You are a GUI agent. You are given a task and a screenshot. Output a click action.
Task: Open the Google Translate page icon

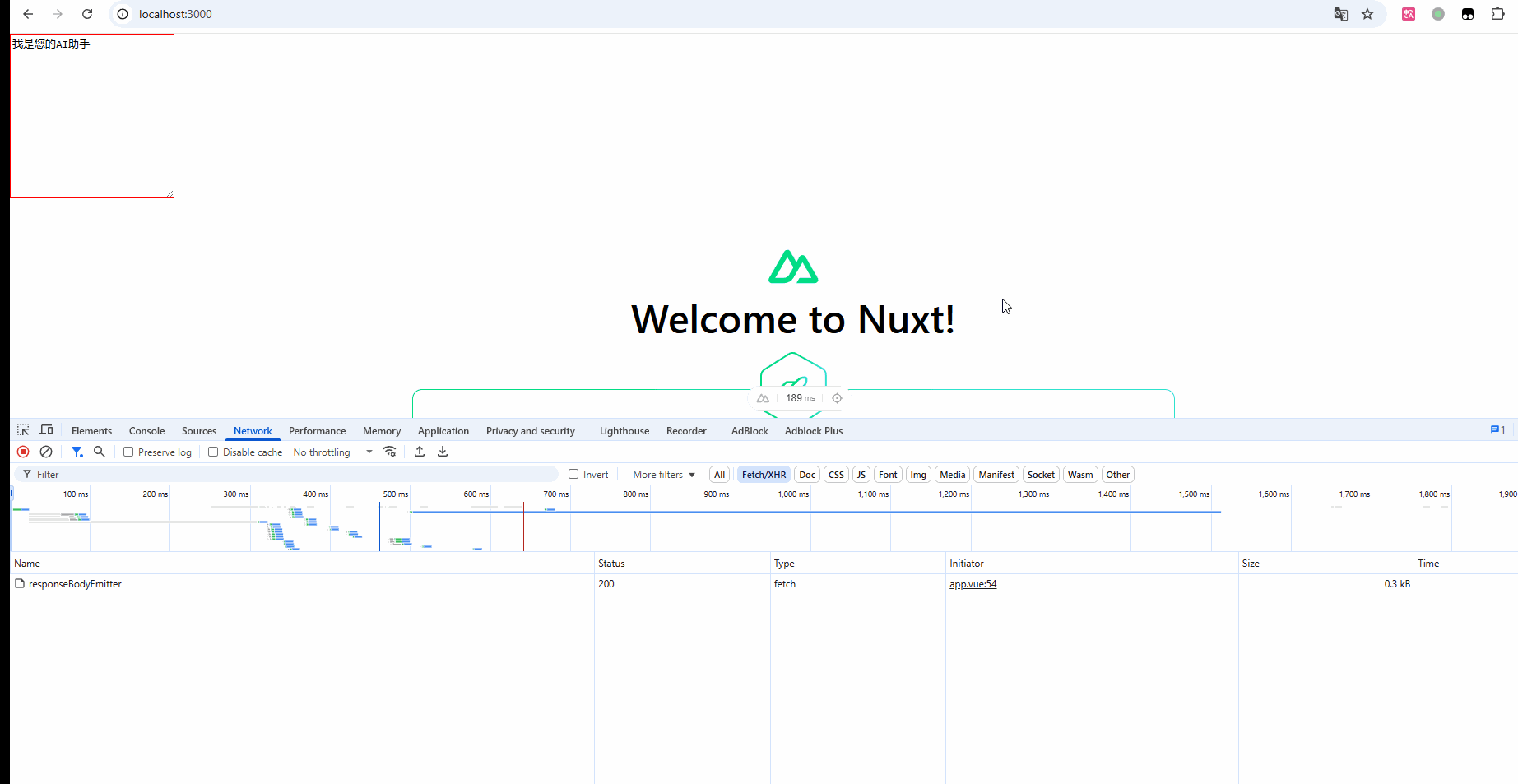click(1341, 14)
